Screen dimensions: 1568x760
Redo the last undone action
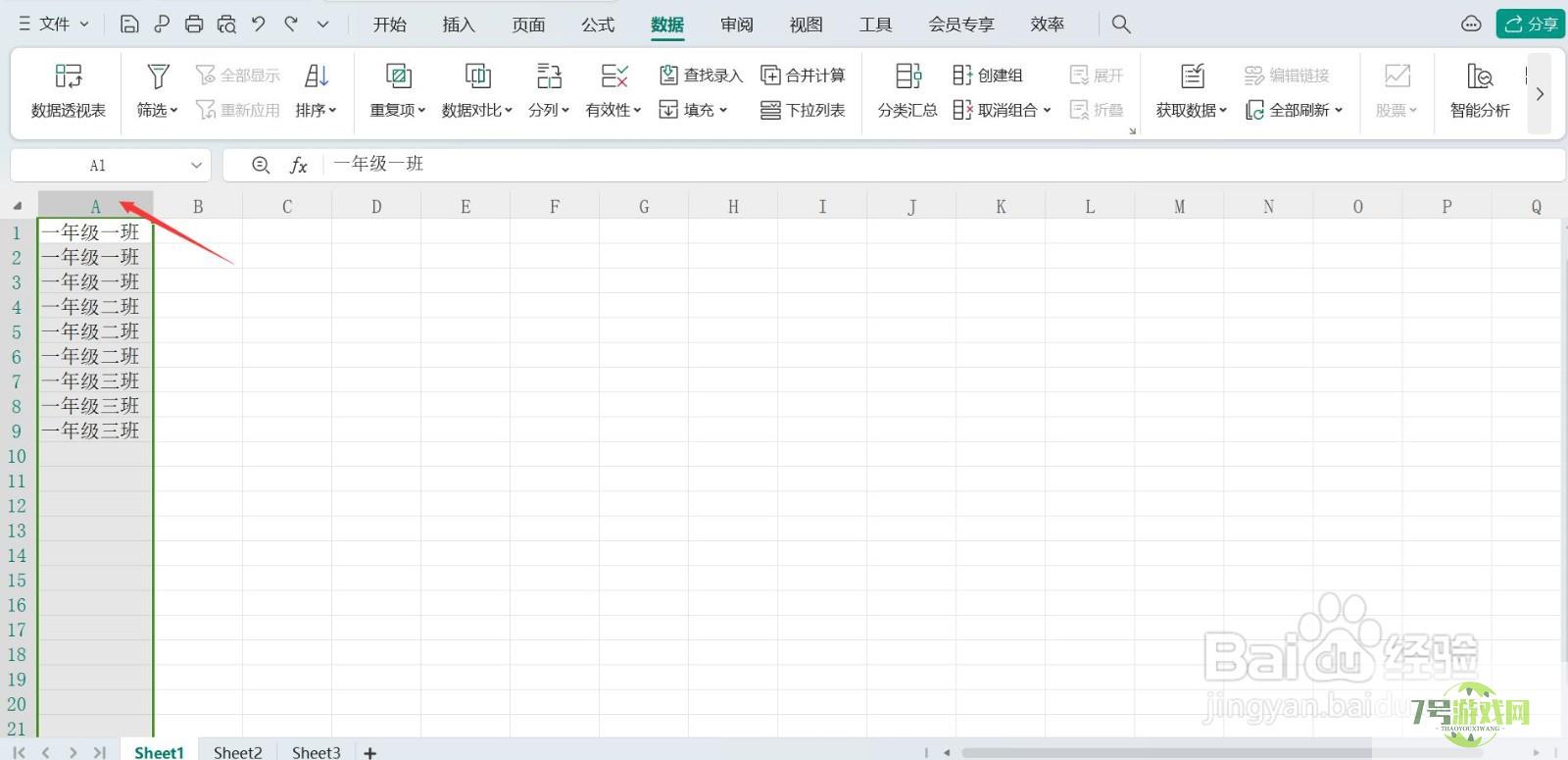click(x=291, y=25)
